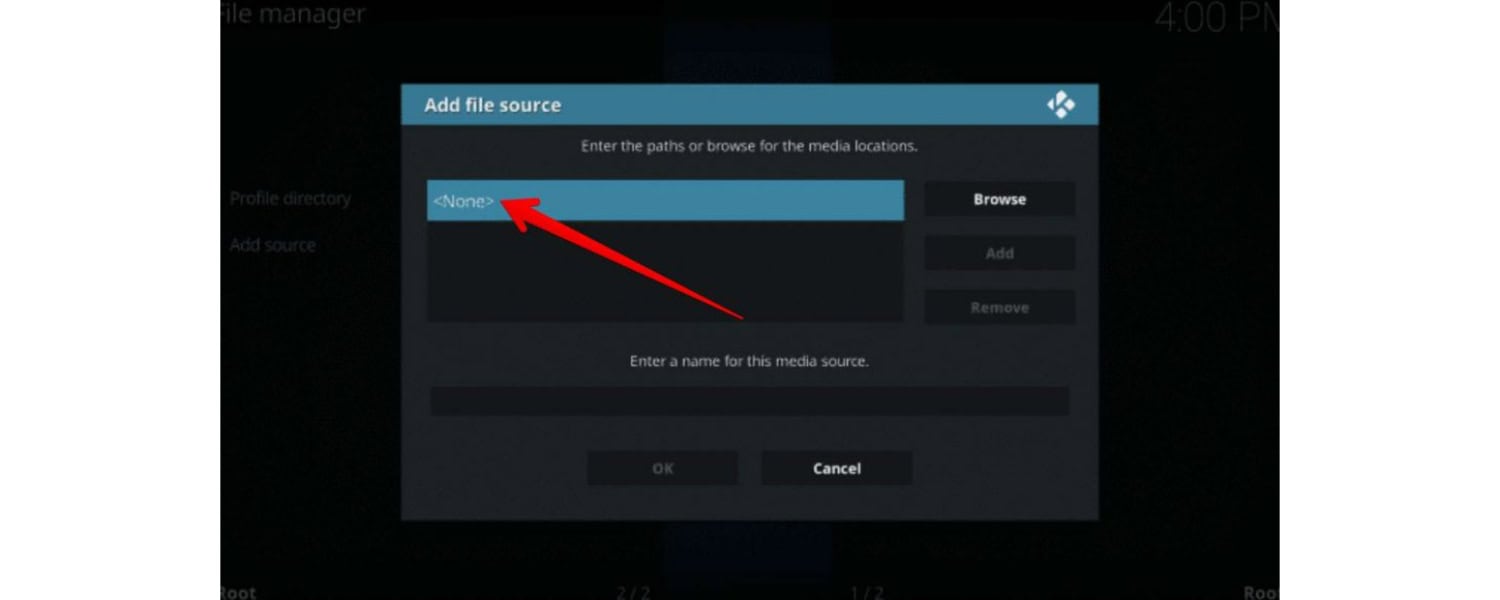
Task: Click the empty area below the <None> entry
Action: (665, 271)
